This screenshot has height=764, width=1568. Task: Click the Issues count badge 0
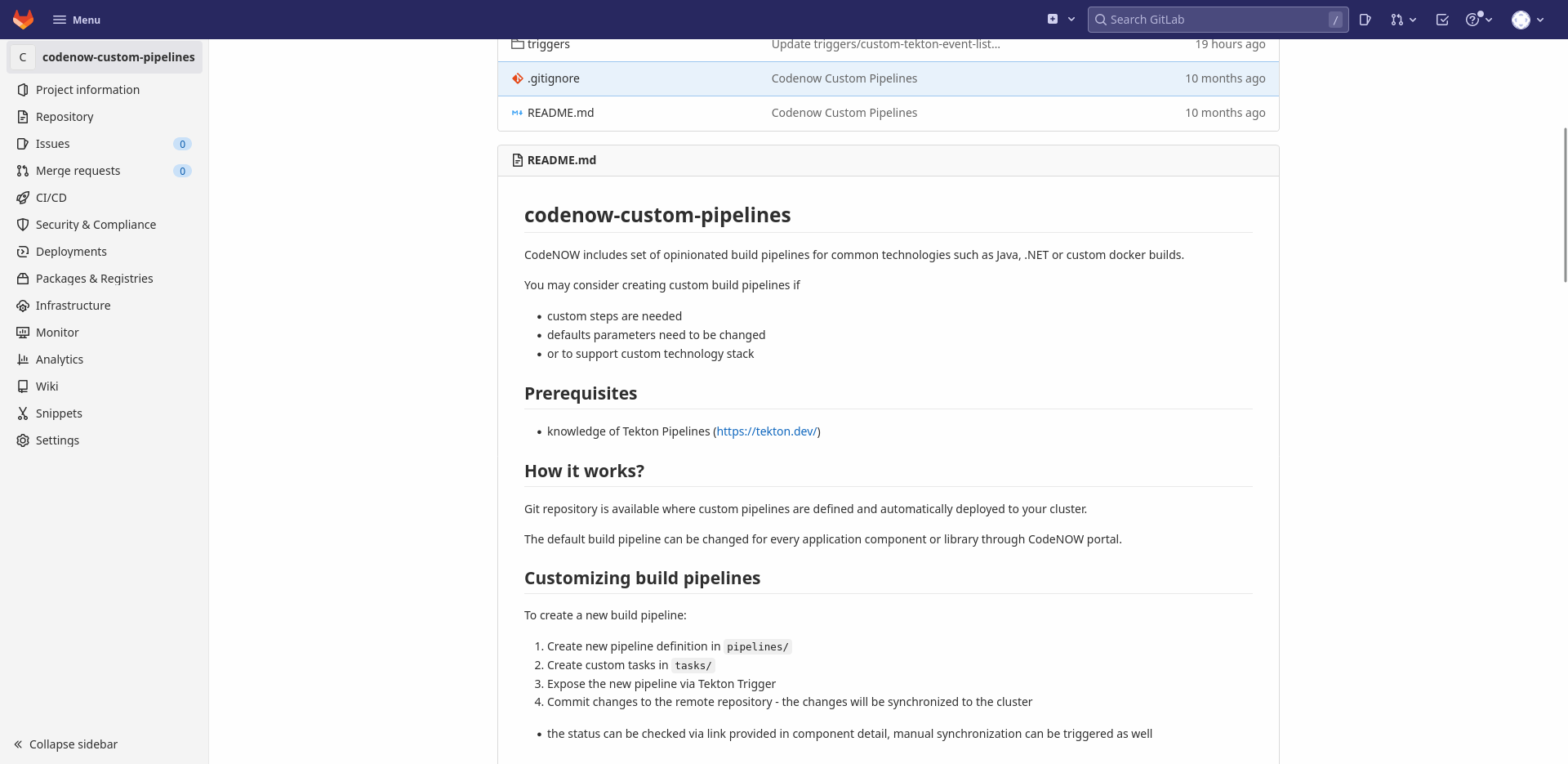[182, 144]
